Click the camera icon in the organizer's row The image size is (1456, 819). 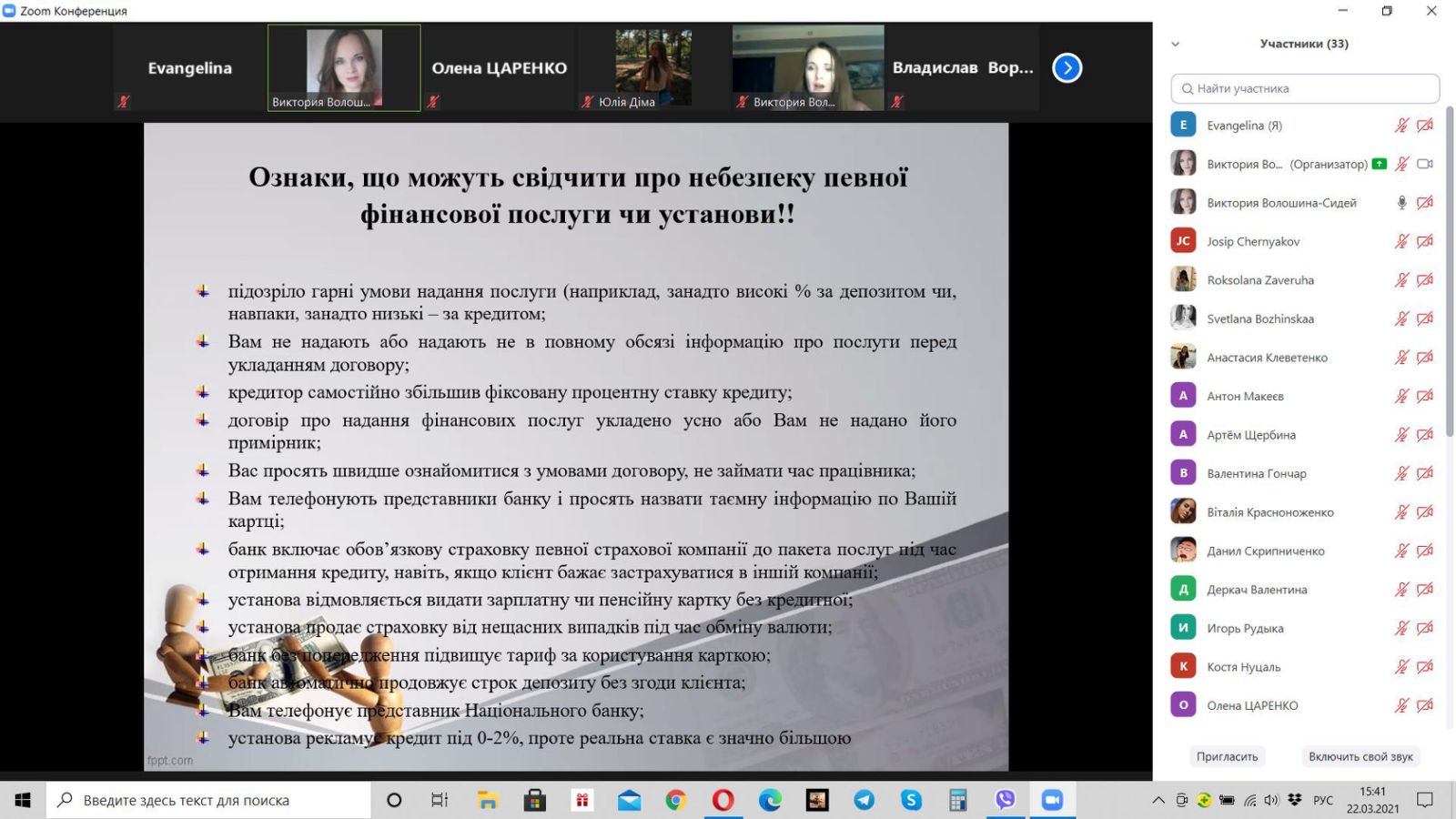coord(1425,164)
